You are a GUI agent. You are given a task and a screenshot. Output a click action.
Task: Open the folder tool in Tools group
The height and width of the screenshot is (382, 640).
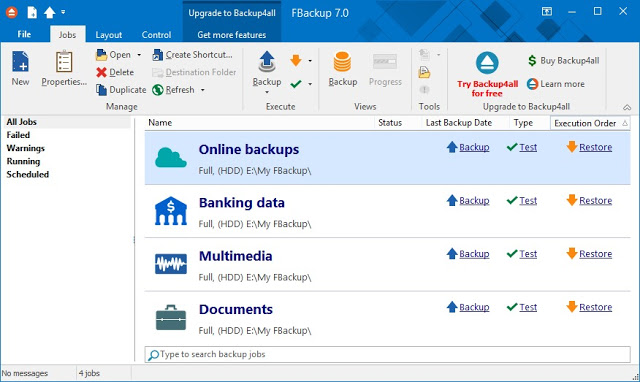[424, 73]
